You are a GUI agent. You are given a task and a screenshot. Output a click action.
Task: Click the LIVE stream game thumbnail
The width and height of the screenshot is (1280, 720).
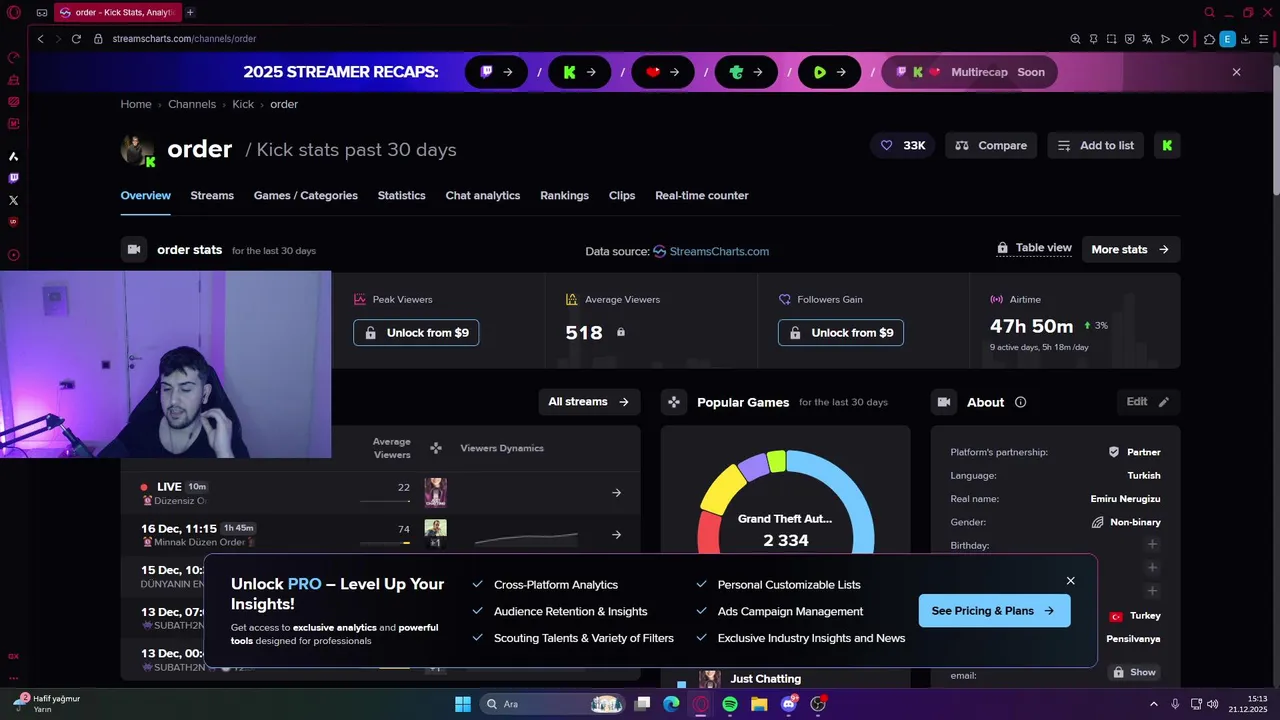(435, 492)
